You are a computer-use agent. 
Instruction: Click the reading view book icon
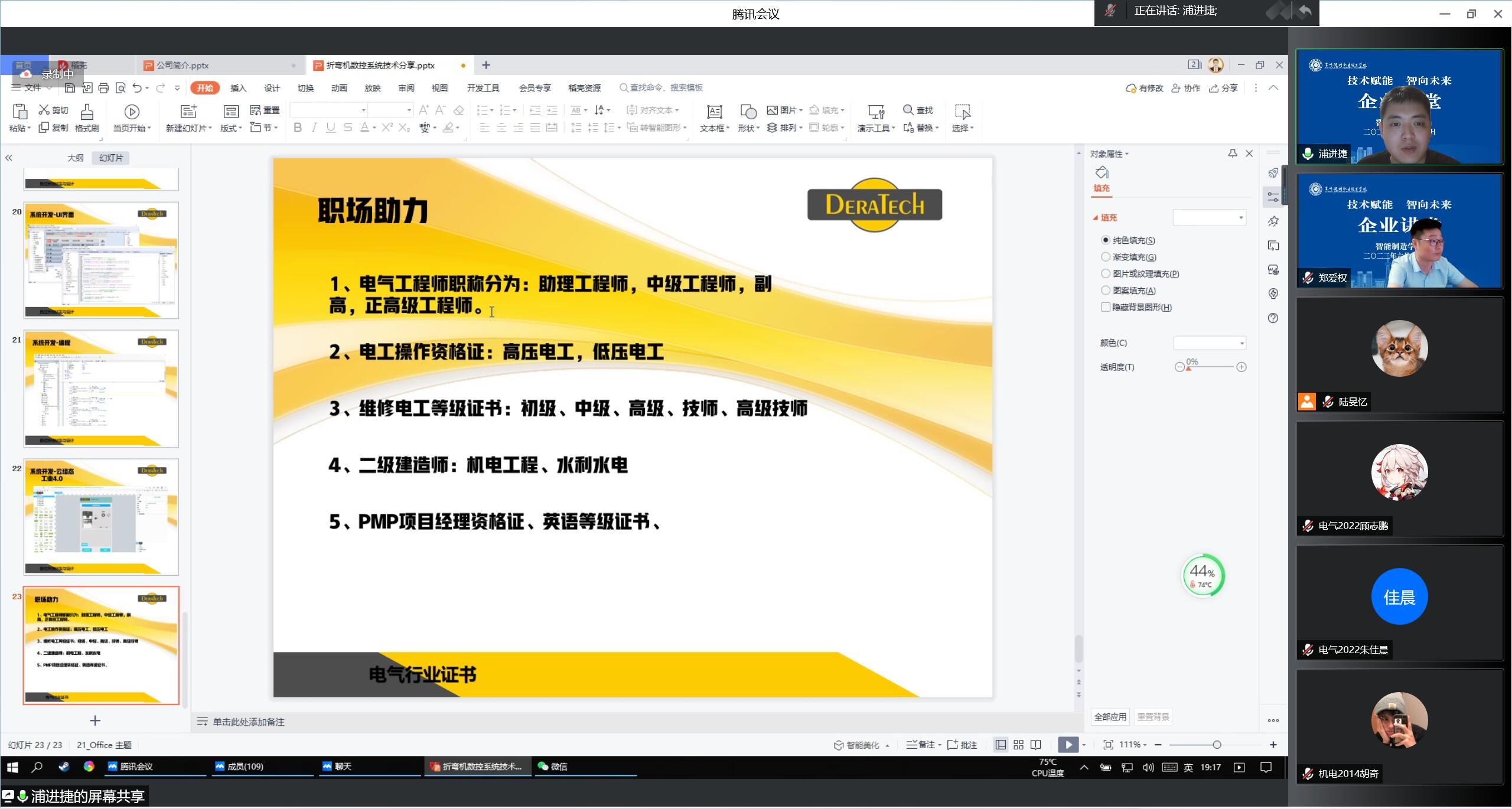(x=1036, y=745)
